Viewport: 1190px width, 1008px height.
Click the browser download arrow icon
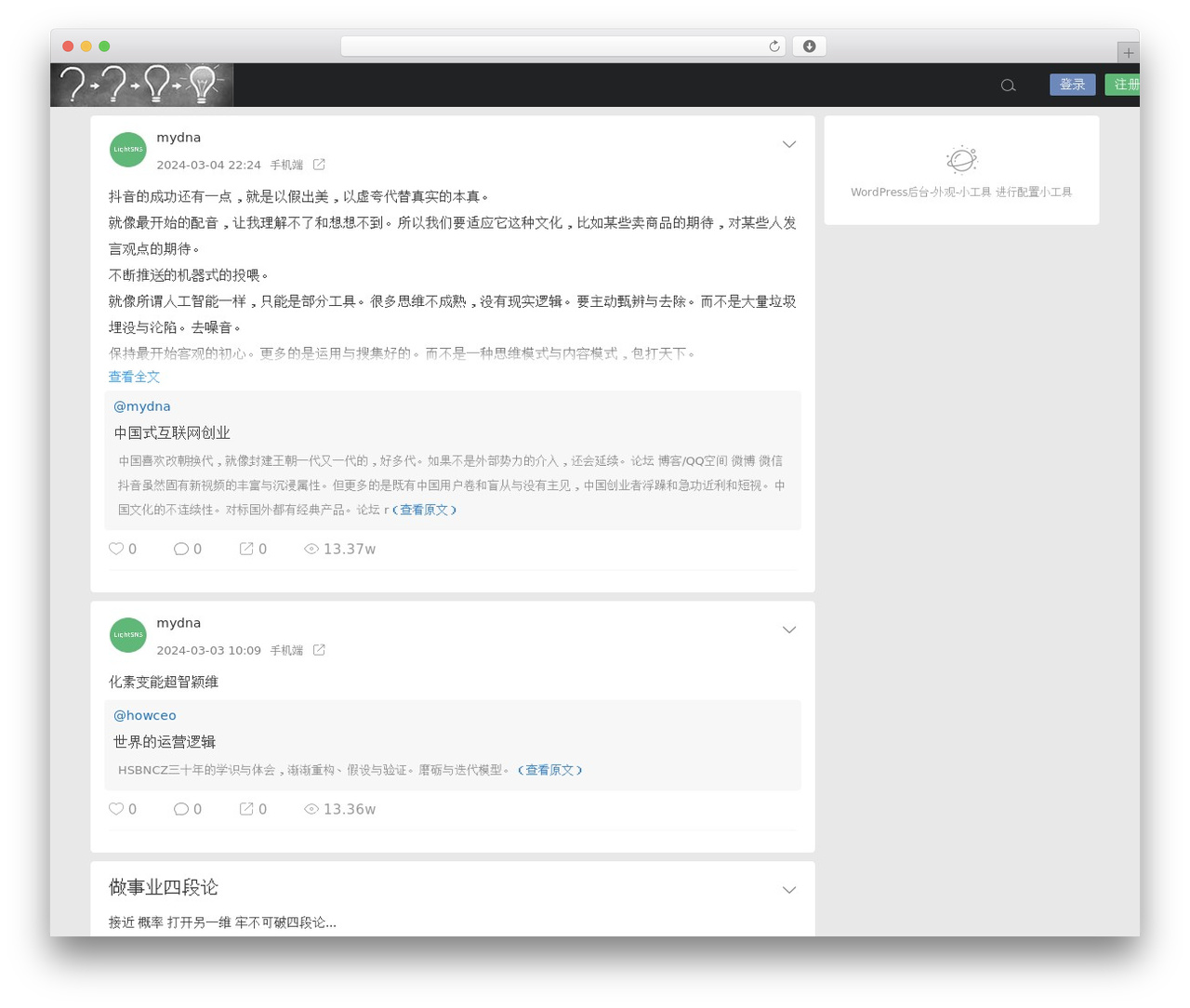809,46
